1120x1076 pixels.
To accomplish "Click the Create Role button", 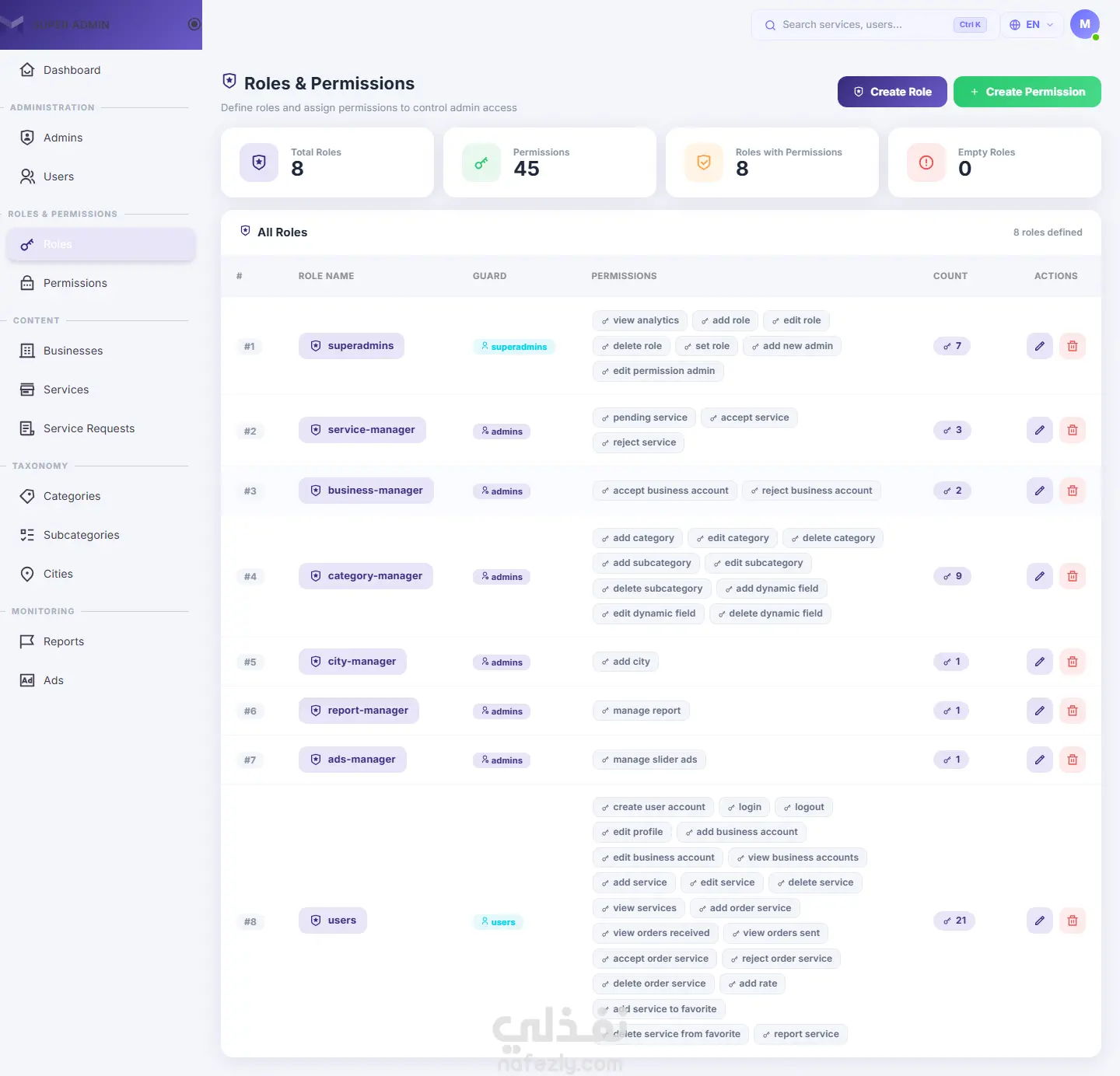I will 892,92.
